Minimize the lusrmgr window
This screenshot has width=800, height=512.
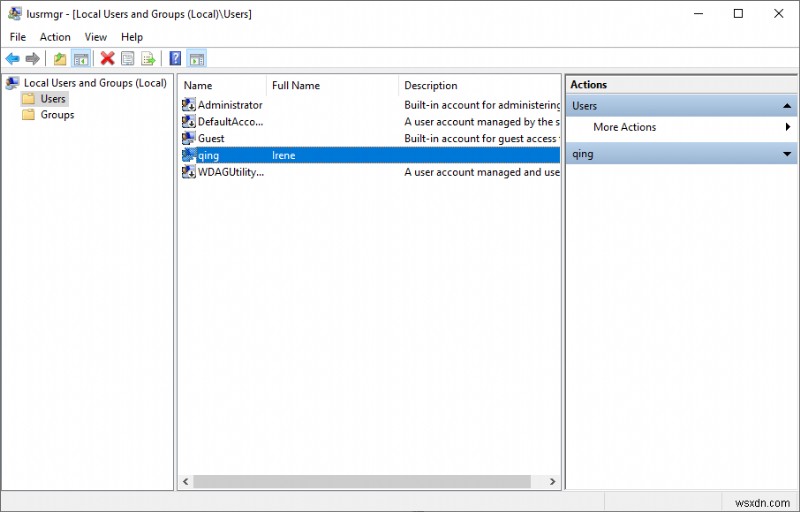tap(698, 14)
